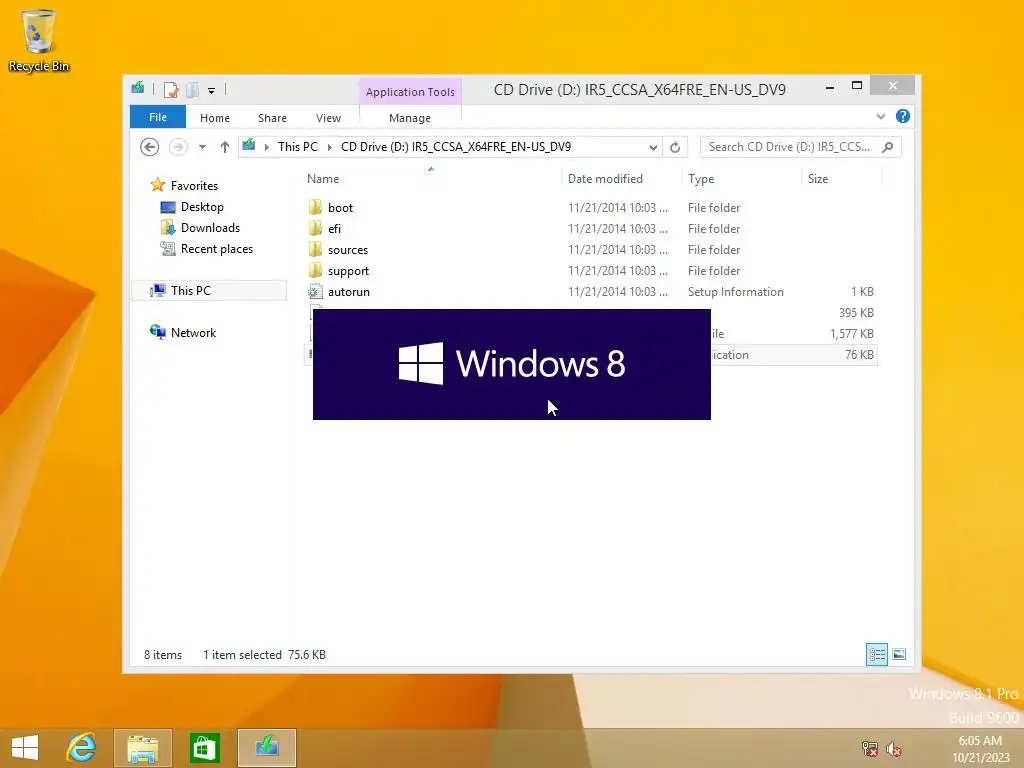Click the New folder quick access icon
Image resolution: width=1024 pixels, height=768 pixels.
[x=192, y=89]
